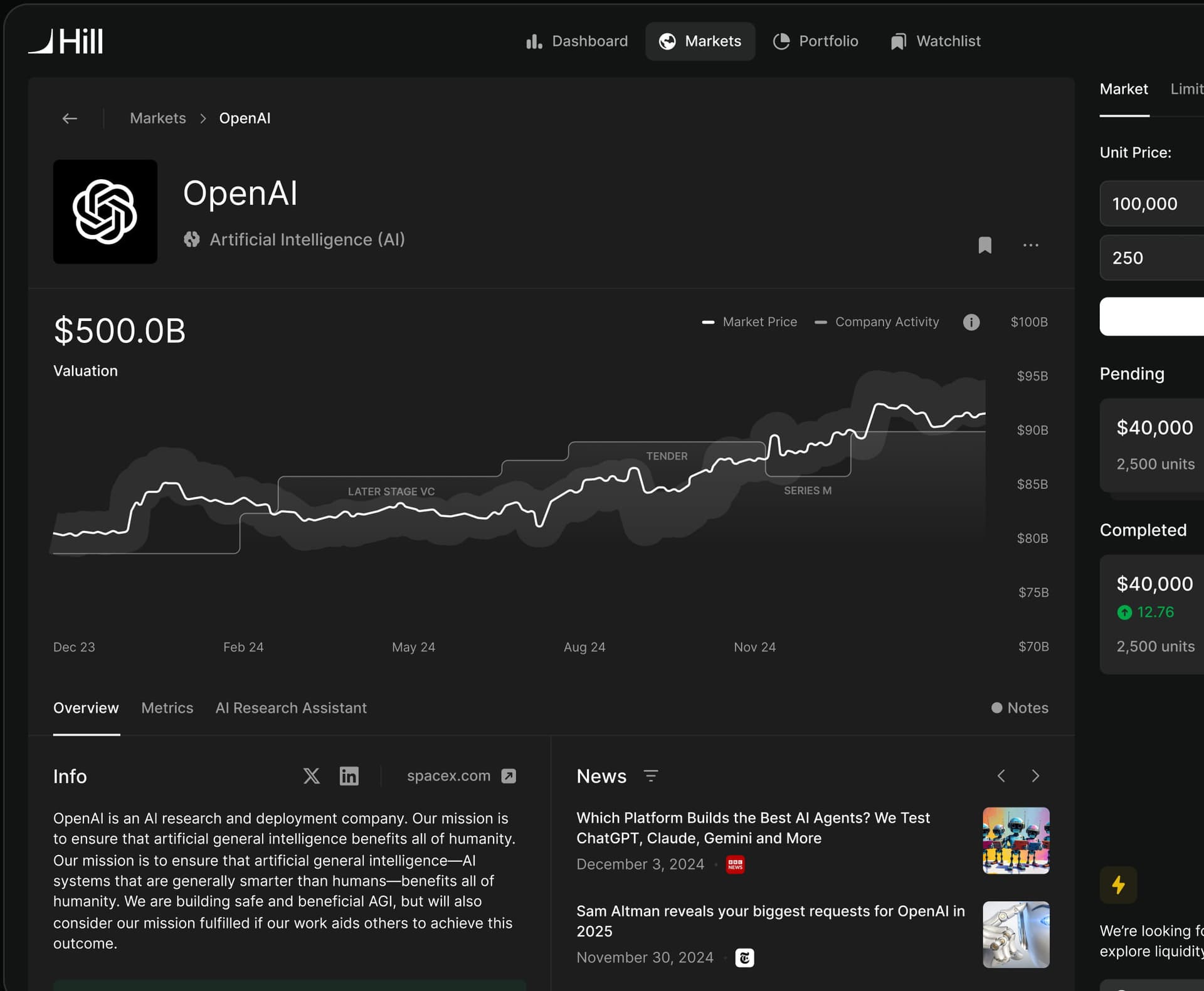
Task: Open OpenAI's X social profile icon
Action: [312, 776]
